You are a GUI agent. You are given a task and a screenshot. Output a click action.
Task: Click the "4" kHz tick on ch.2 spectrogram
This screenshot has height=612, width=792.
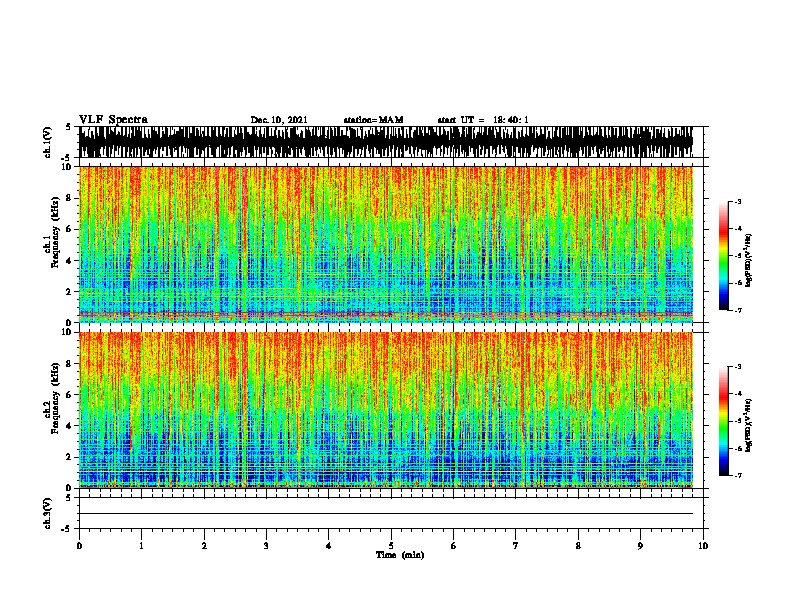70,426
